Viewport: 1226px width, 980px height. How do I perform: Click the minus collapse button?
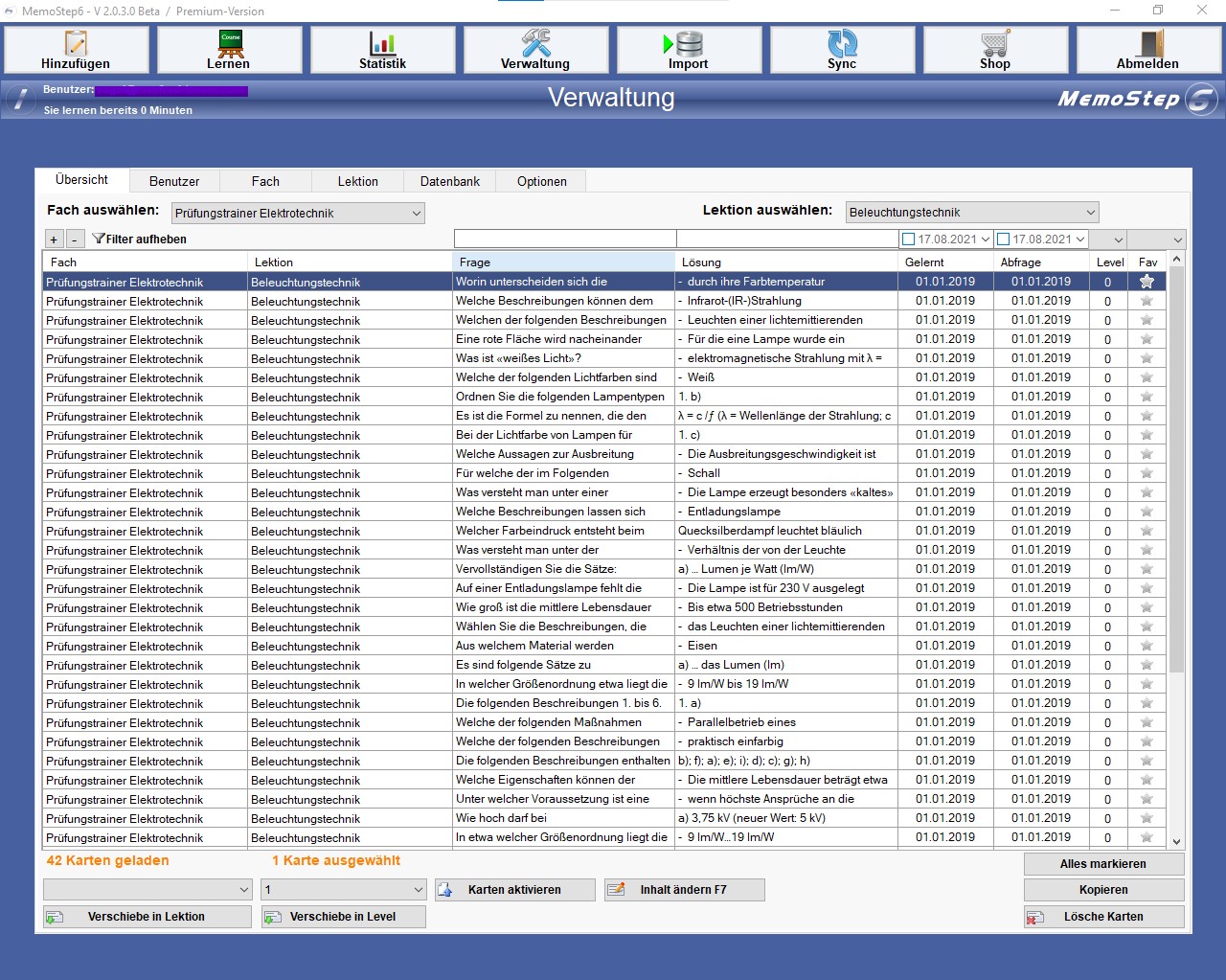(74, 239)
